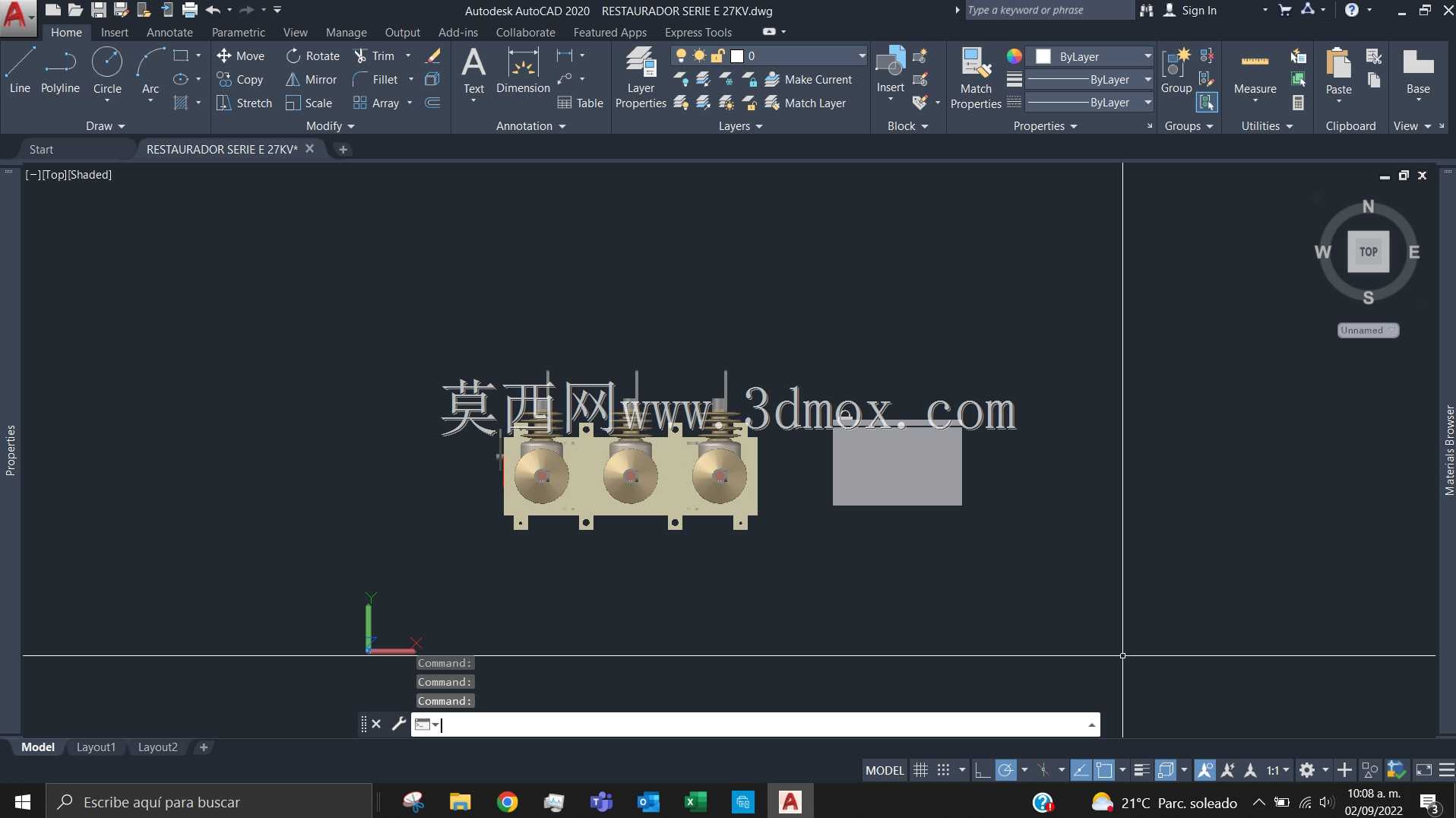1456x818 pixels.
Task: Expand the Draw panel
Action: pyautogui.click(x=105, y=125)
